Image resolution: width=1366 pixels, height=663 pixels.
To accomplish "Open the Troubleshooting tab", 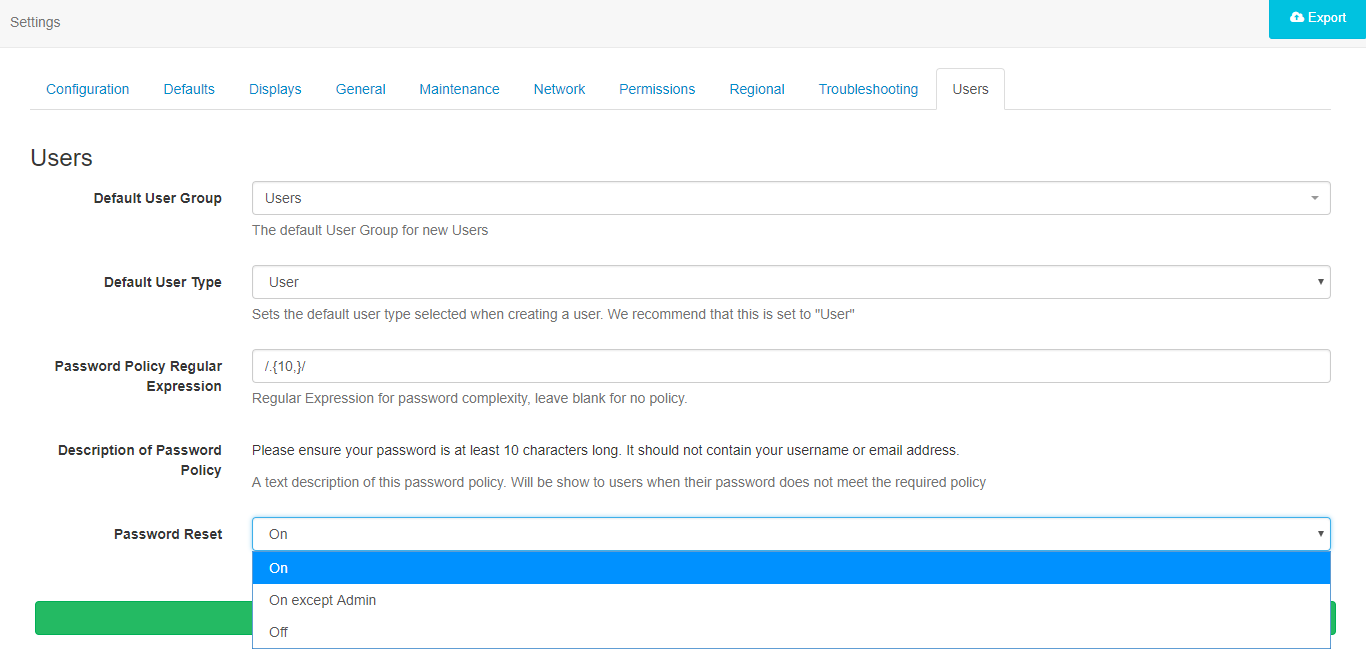I will (868, 89).
